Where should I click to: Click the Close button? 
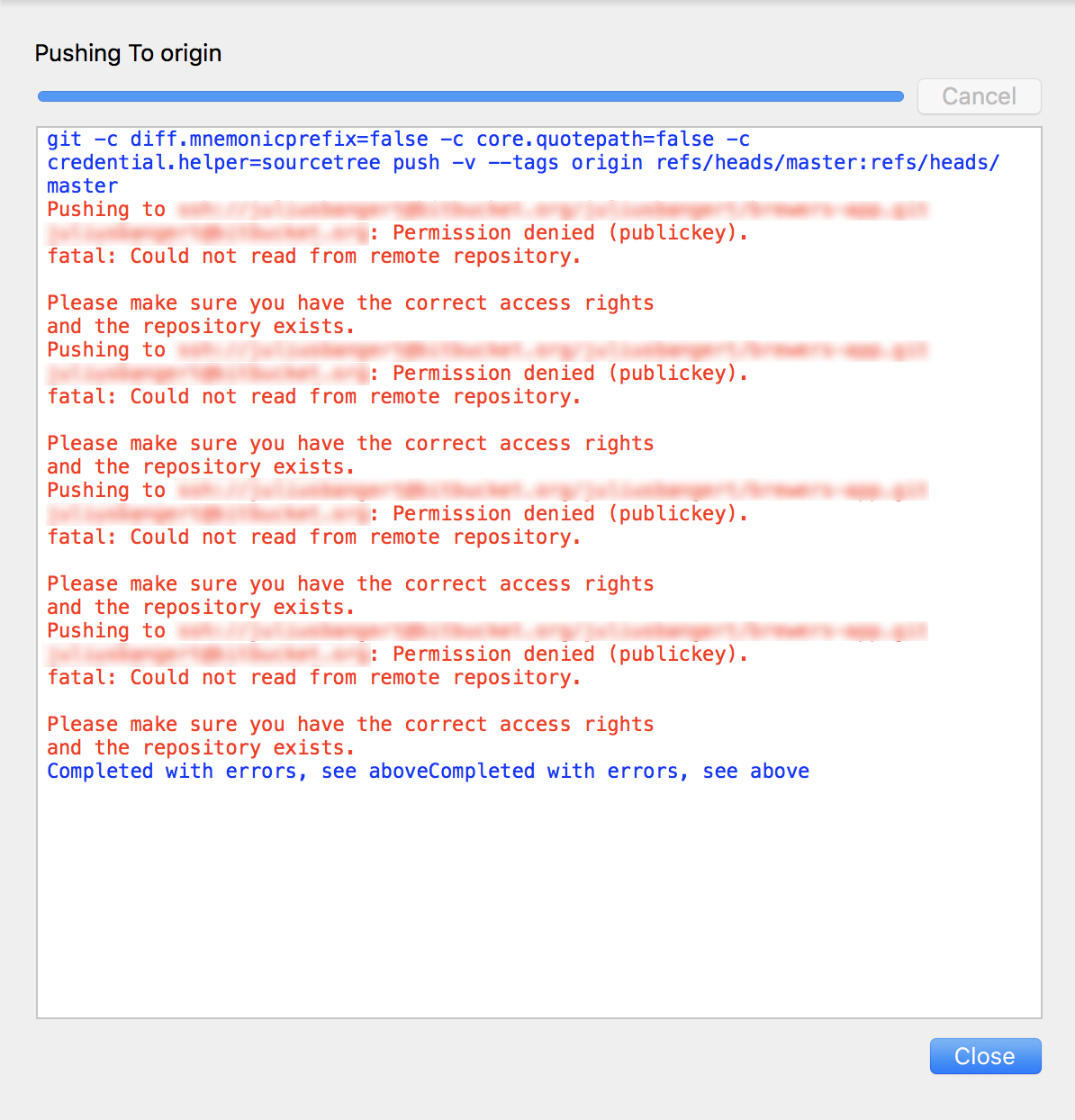tap(985, 1056)
